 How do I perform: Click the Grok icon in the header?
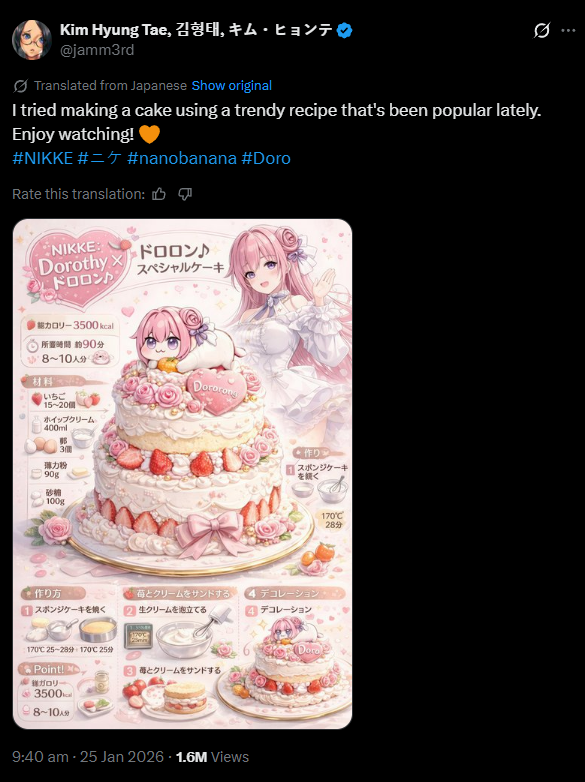542,30
